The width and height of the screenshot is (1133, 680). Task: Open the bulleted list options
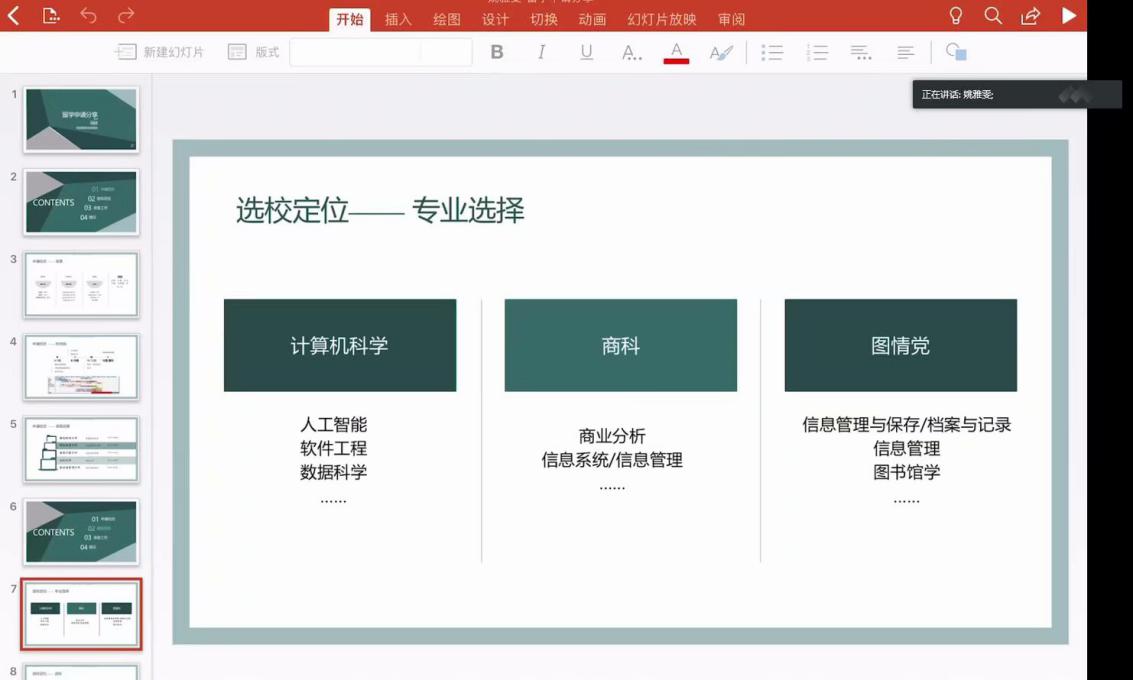point(772,52)
